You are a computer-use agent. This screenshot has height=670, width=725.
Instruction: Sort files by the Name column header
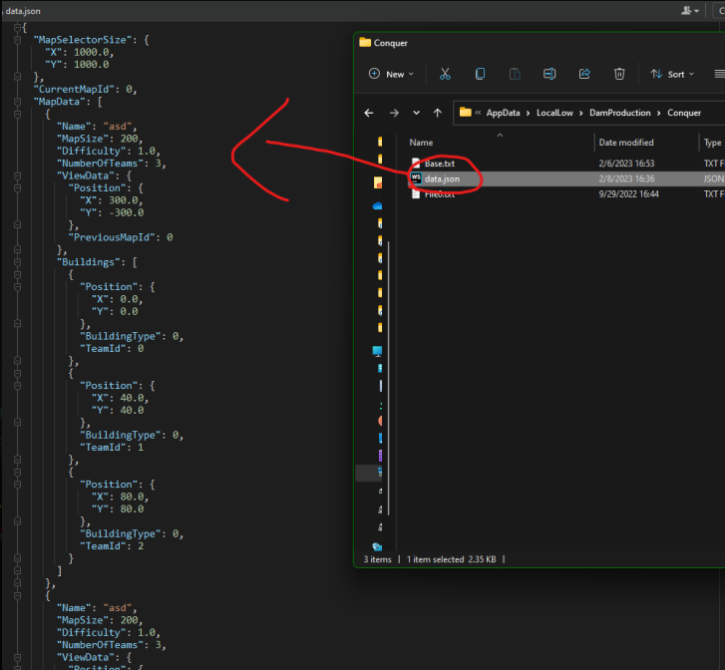pyautogui.click(x=421, y=142)
